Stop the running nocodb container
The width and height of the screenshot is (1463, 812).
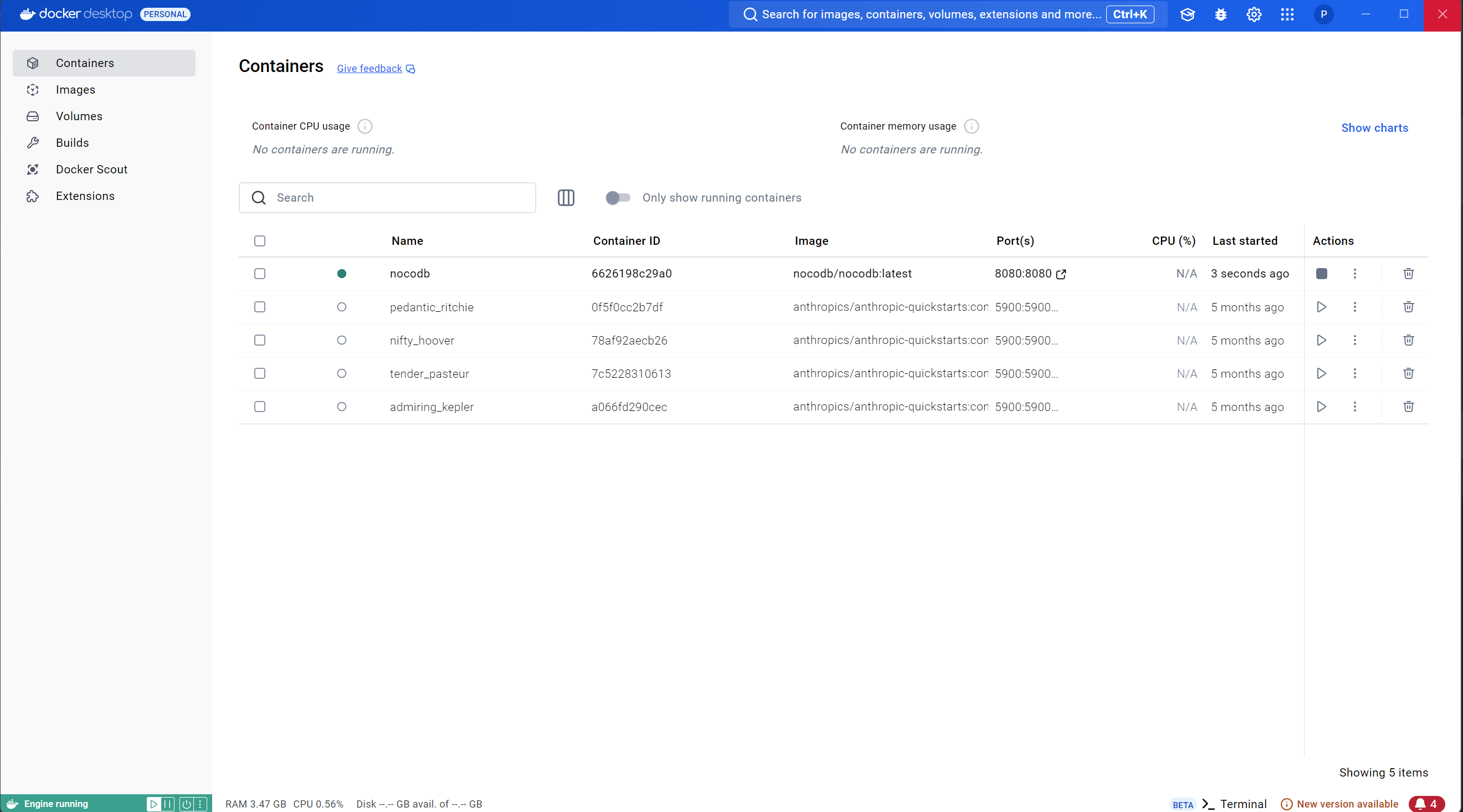[x=1322, y=274]
